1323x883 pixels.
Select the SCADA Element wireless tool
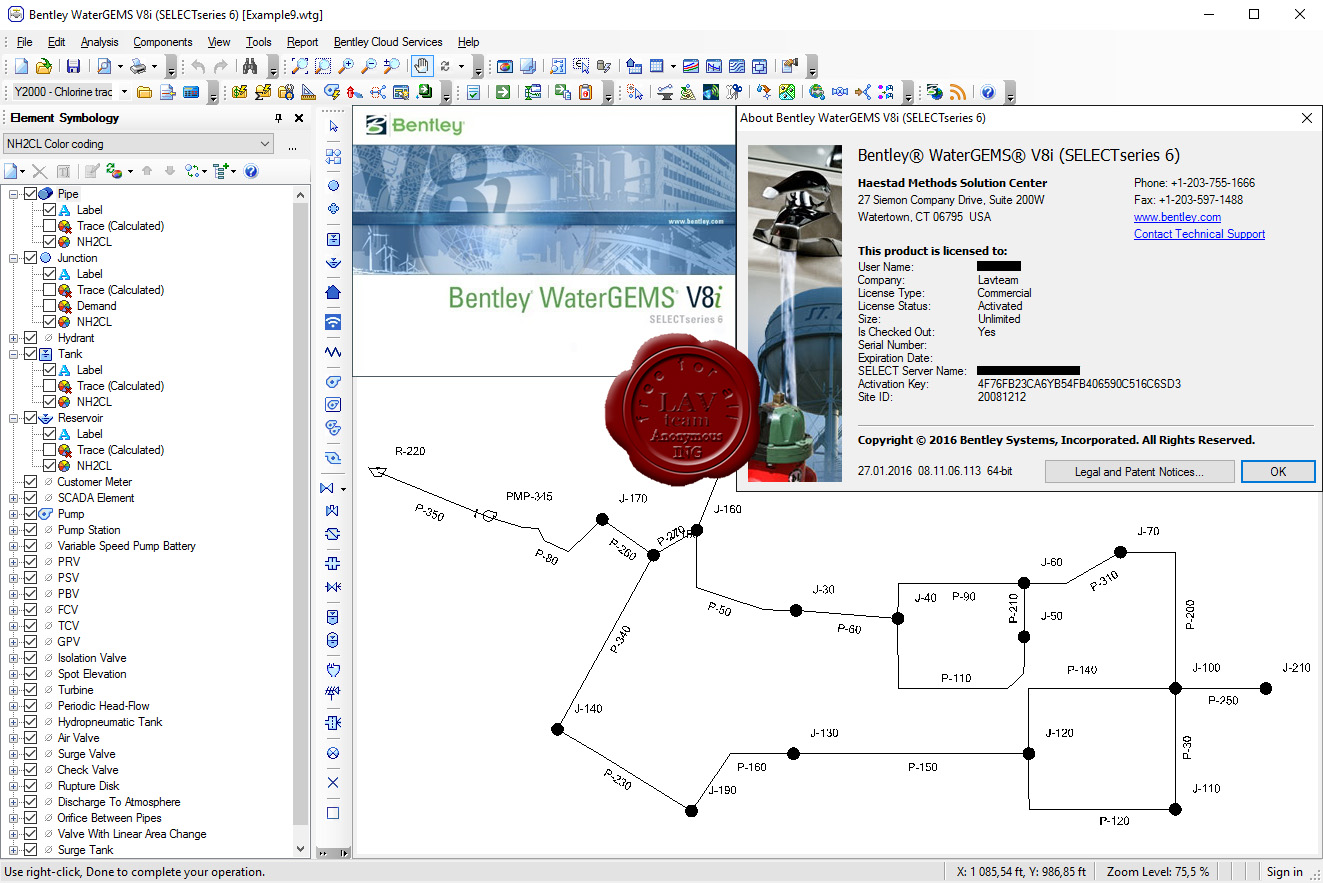[x=333, y=322]
